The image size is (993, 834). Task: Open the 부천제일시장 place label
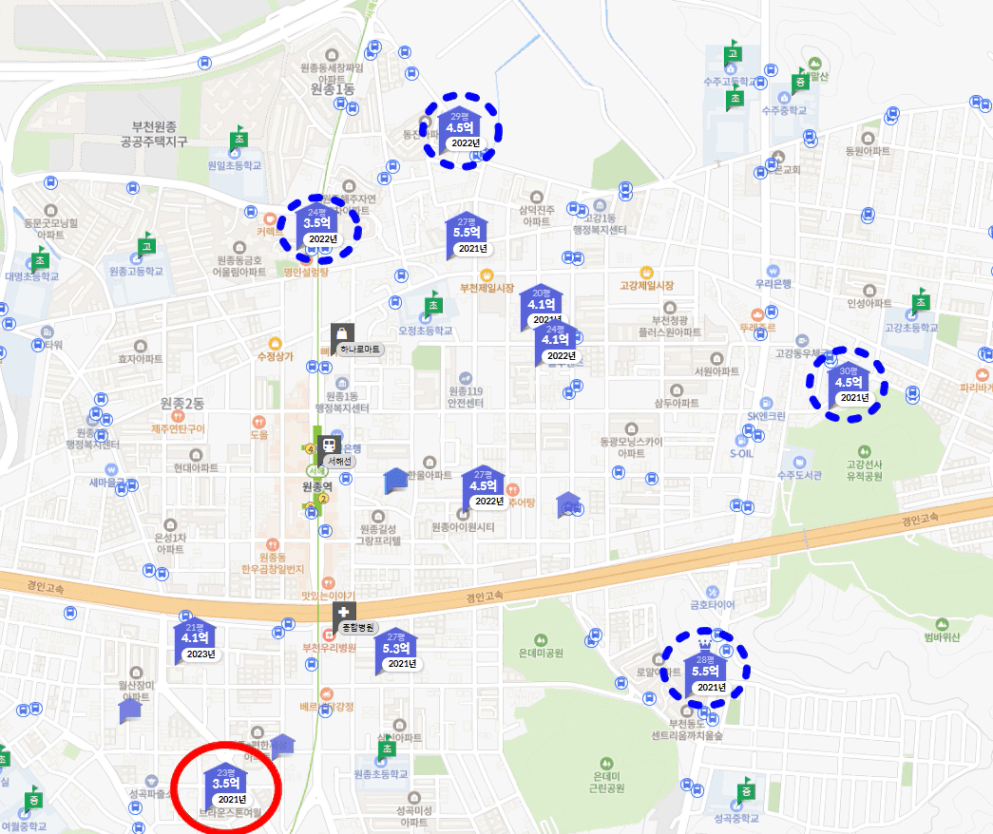(x=487, y=288)
